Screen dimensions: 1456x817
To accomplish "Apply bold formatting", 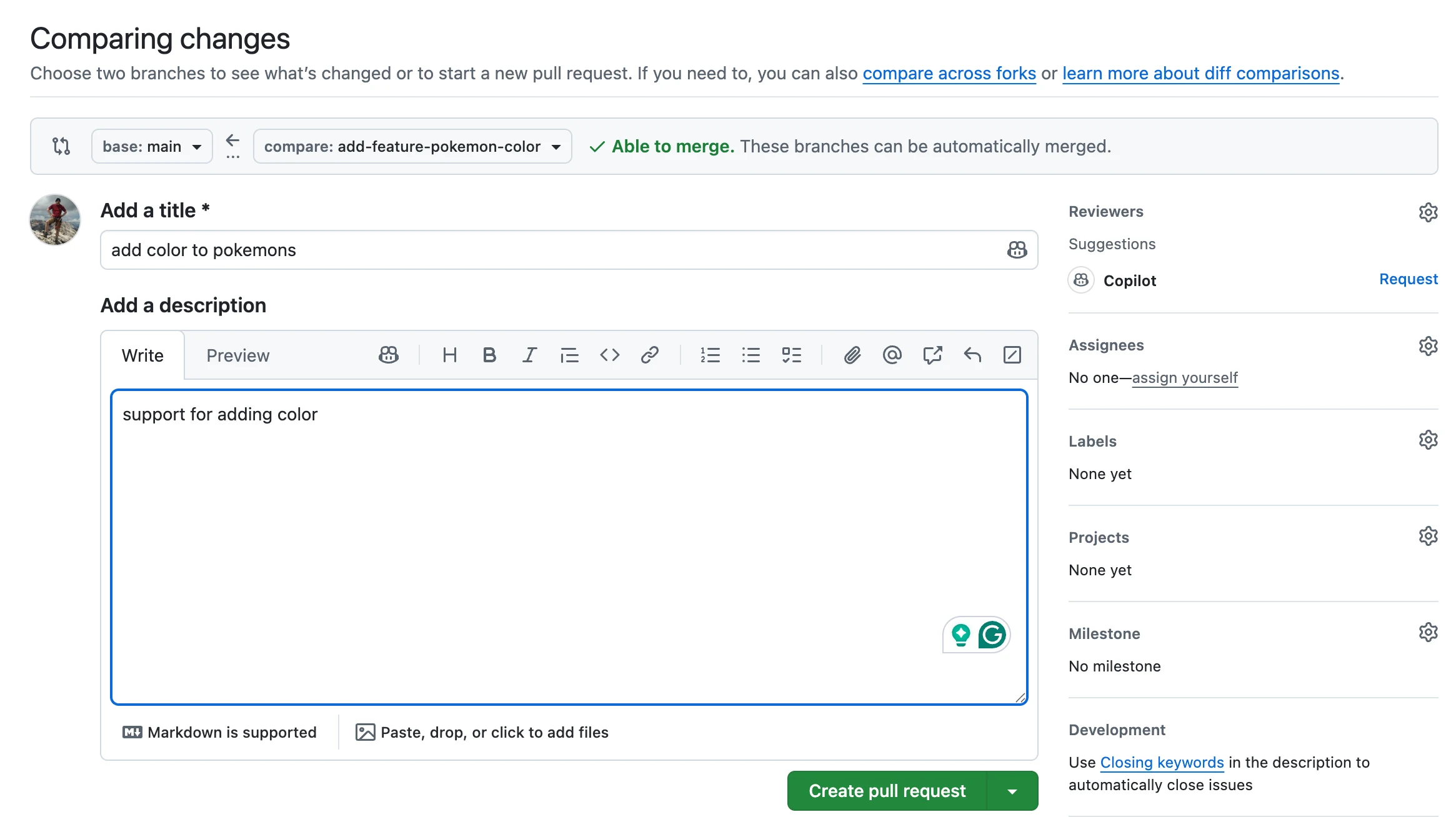I will click(489, 355).
